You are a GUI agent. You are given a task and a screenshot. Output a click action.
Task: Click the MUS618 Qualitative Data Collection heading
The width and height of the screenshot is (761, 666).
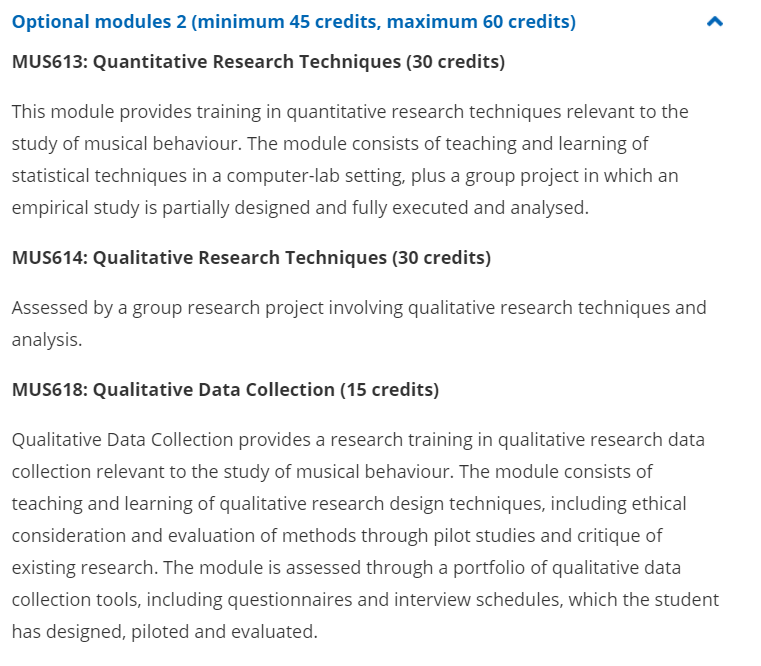pos(225,389)
